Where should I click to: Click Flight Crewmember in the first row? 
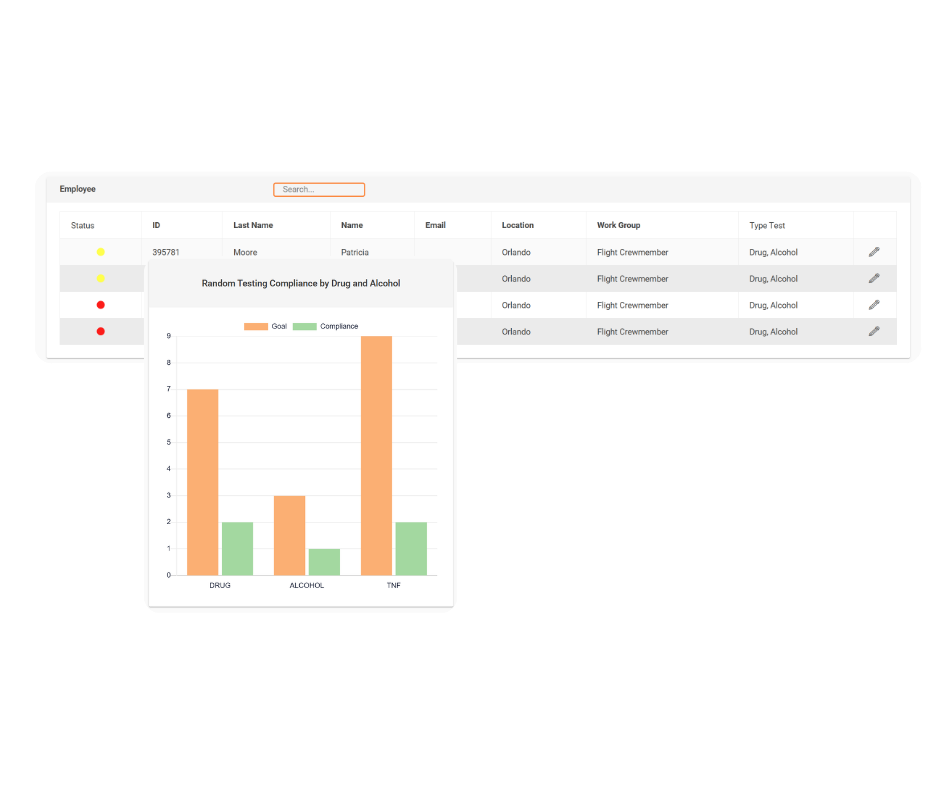(x=631, y=252)
